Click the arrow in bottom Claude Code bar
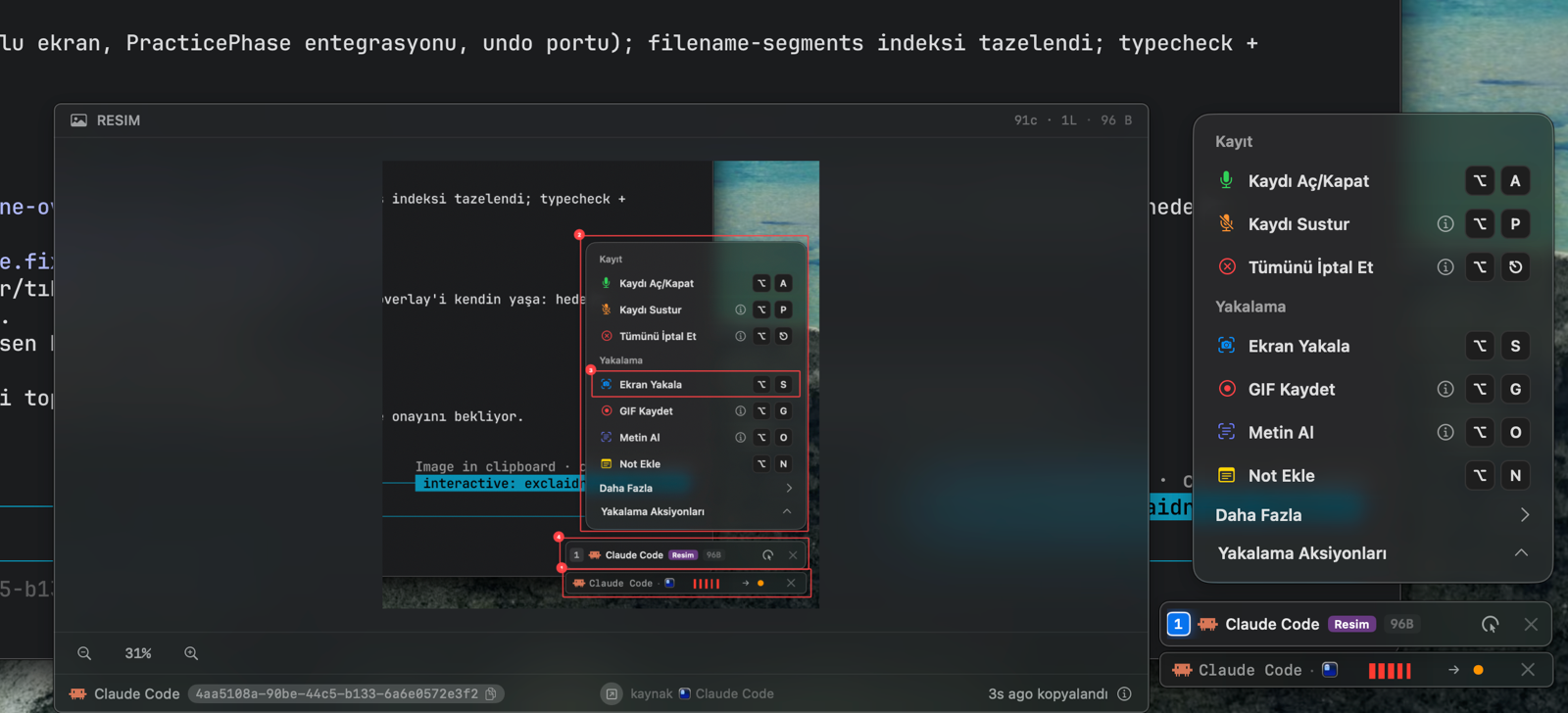Viewport: 1568px width, 713px height. 1453,670
